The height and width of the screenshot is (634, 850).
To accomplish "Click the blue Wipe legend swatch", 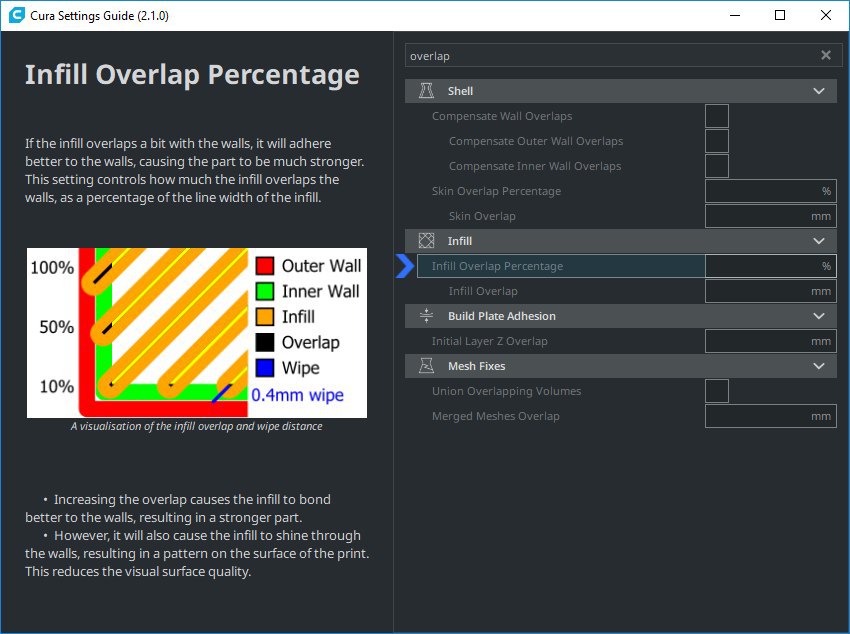I will point(265,367).
